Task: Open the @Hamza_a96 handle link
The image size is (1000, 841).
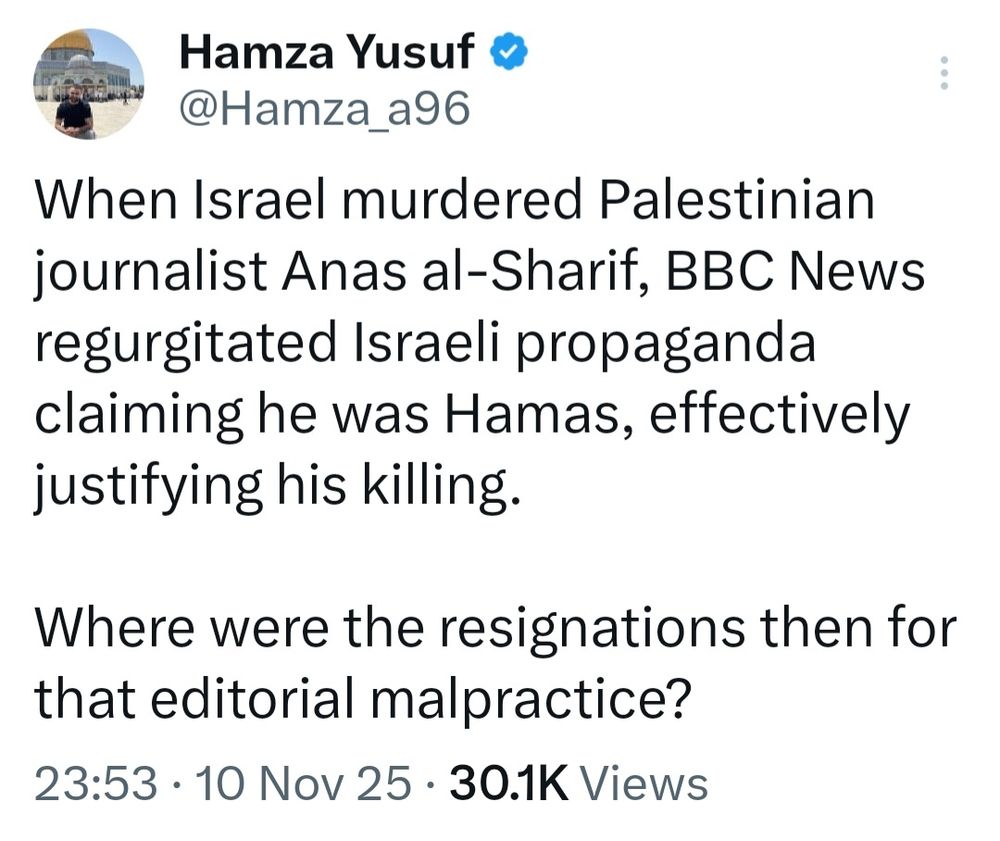Action: pyautogui.click(x=323, y=110)
